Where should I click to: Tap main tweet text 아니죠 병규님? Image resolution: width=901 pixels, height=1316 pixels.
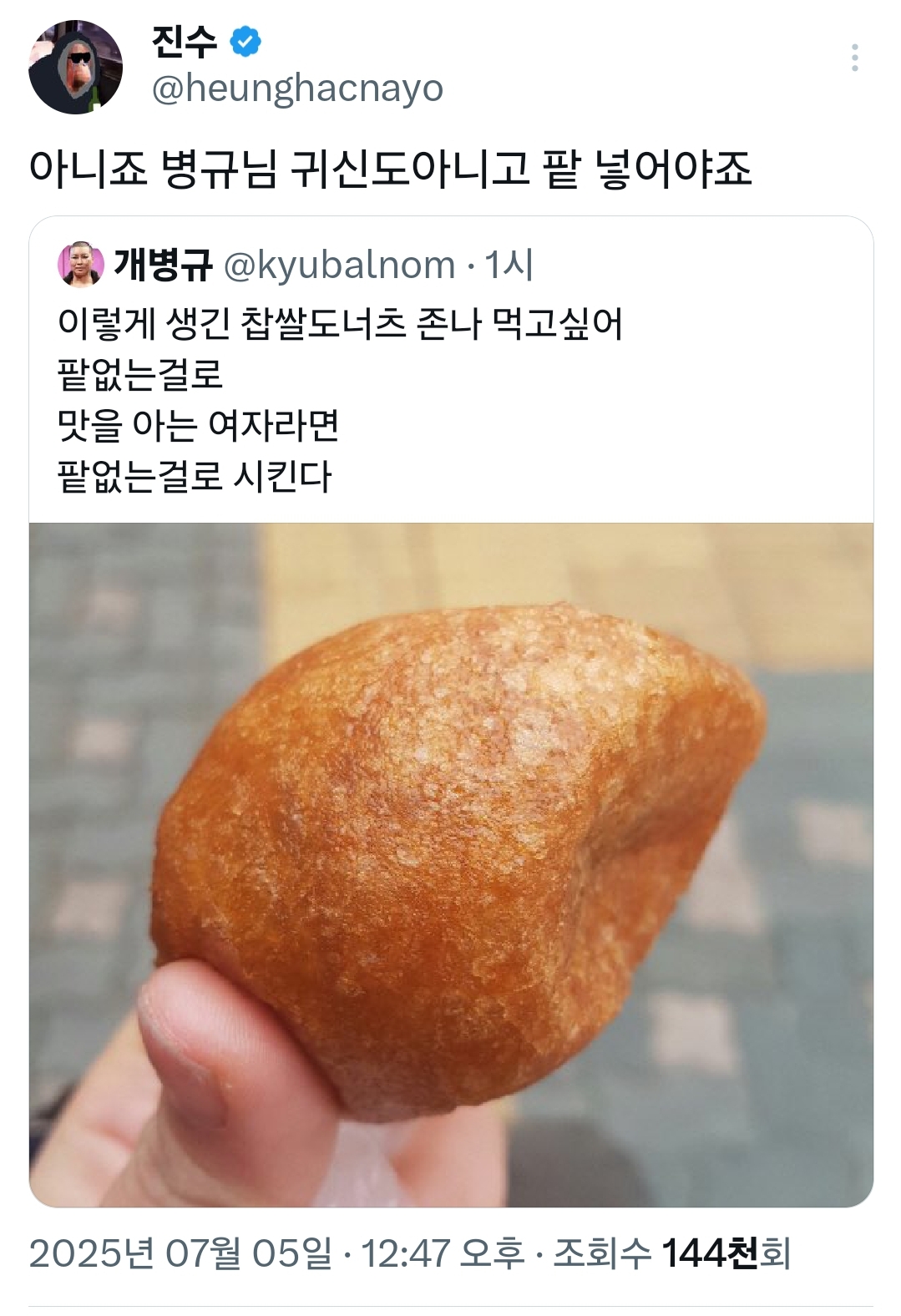153,169
